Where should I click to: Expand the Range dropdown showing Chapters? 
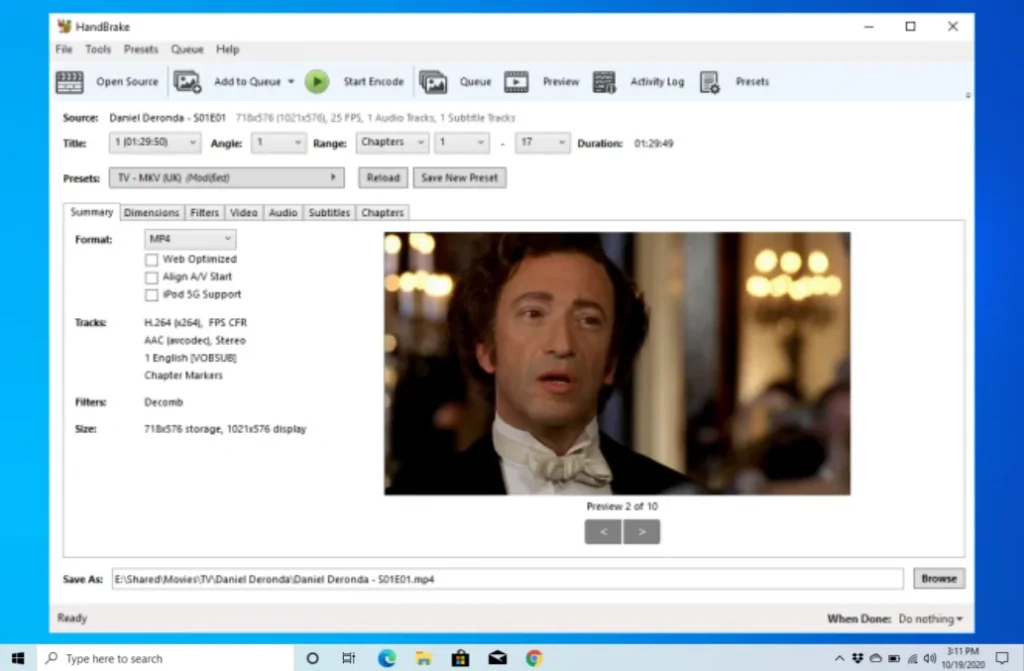click(x=392, y=142)
